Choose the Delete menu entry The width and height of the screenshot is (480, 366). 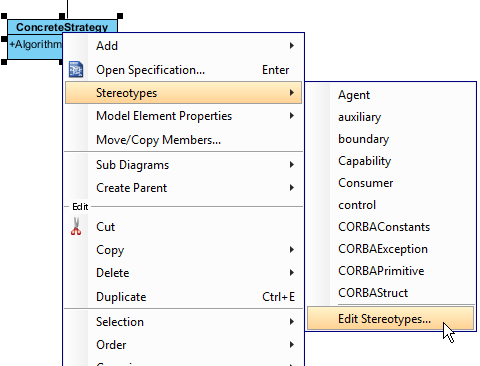[x=183, y=273]
